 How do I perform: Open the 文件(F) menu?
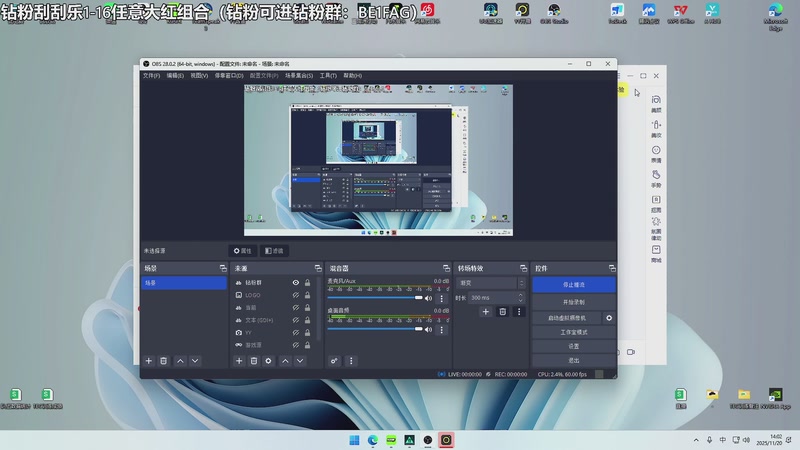[x=151, y=76]
